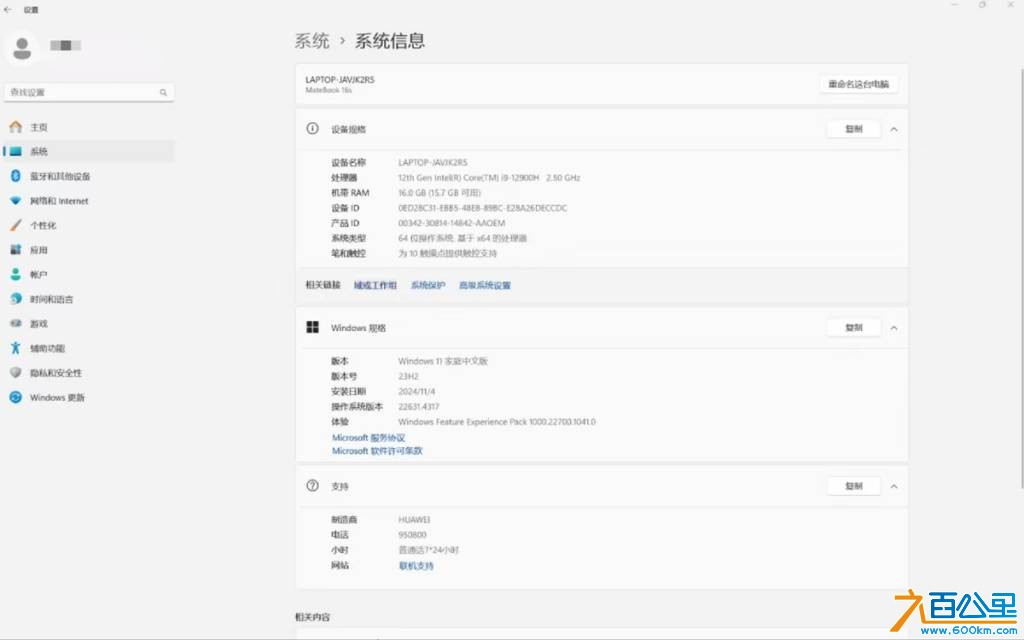Viewport: 1024px width, 640px height.
Task: Open 应用 apps icon
Action: point(16,249)
